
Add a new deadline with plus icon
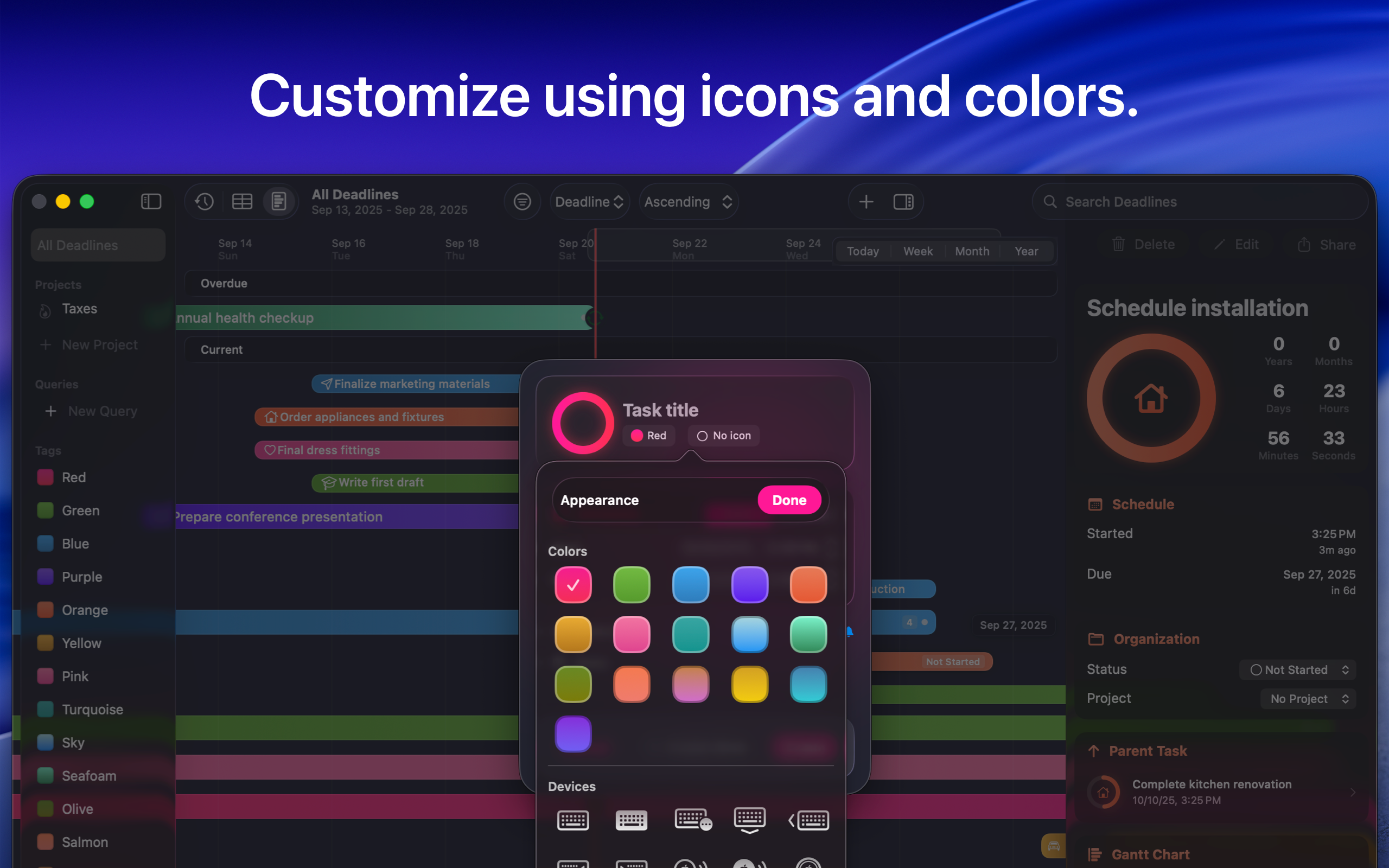tap(866, 201)
